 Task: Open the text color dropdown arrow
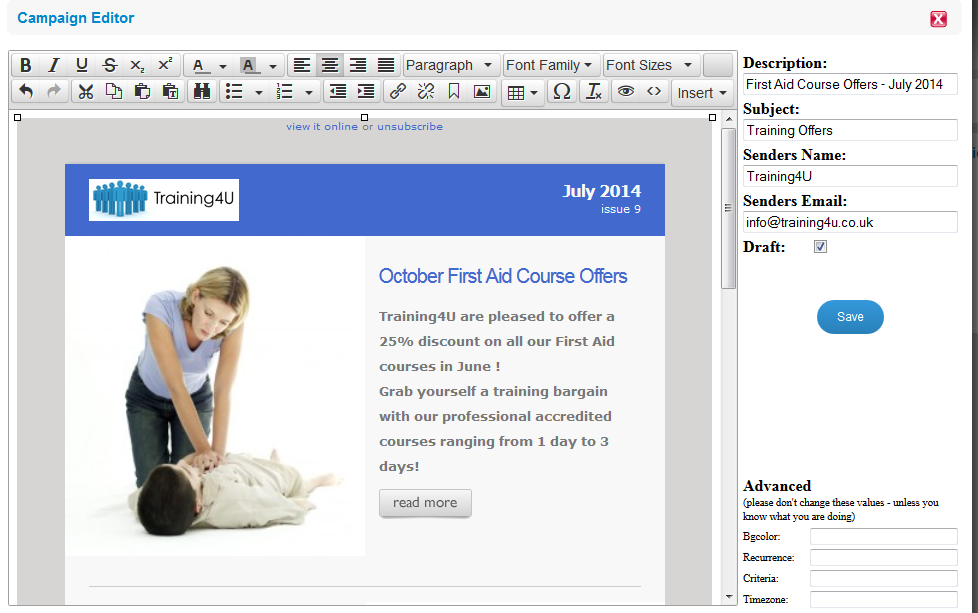pos(223,65)
